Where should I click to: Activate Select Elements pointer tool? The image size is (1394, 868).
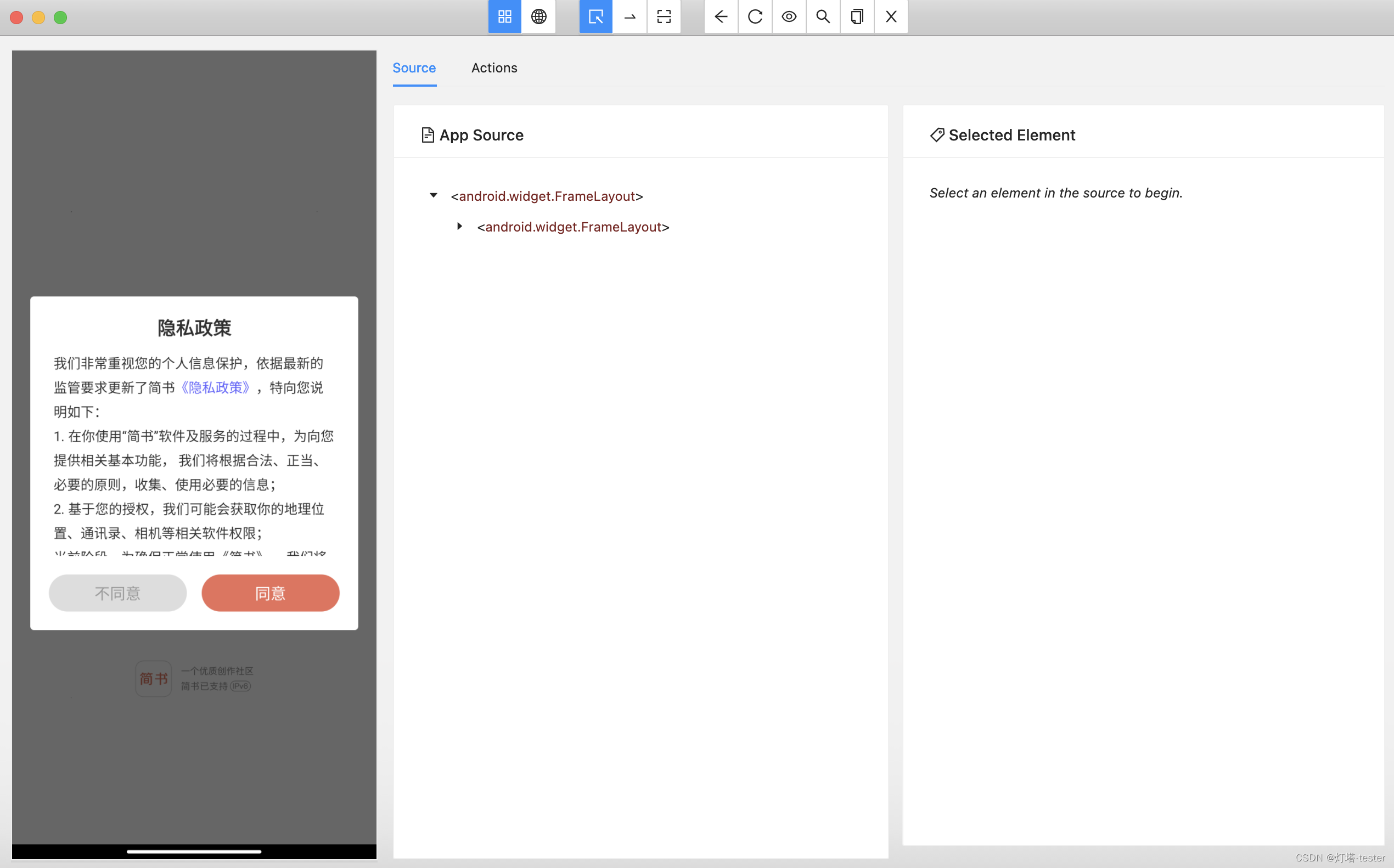595,16
